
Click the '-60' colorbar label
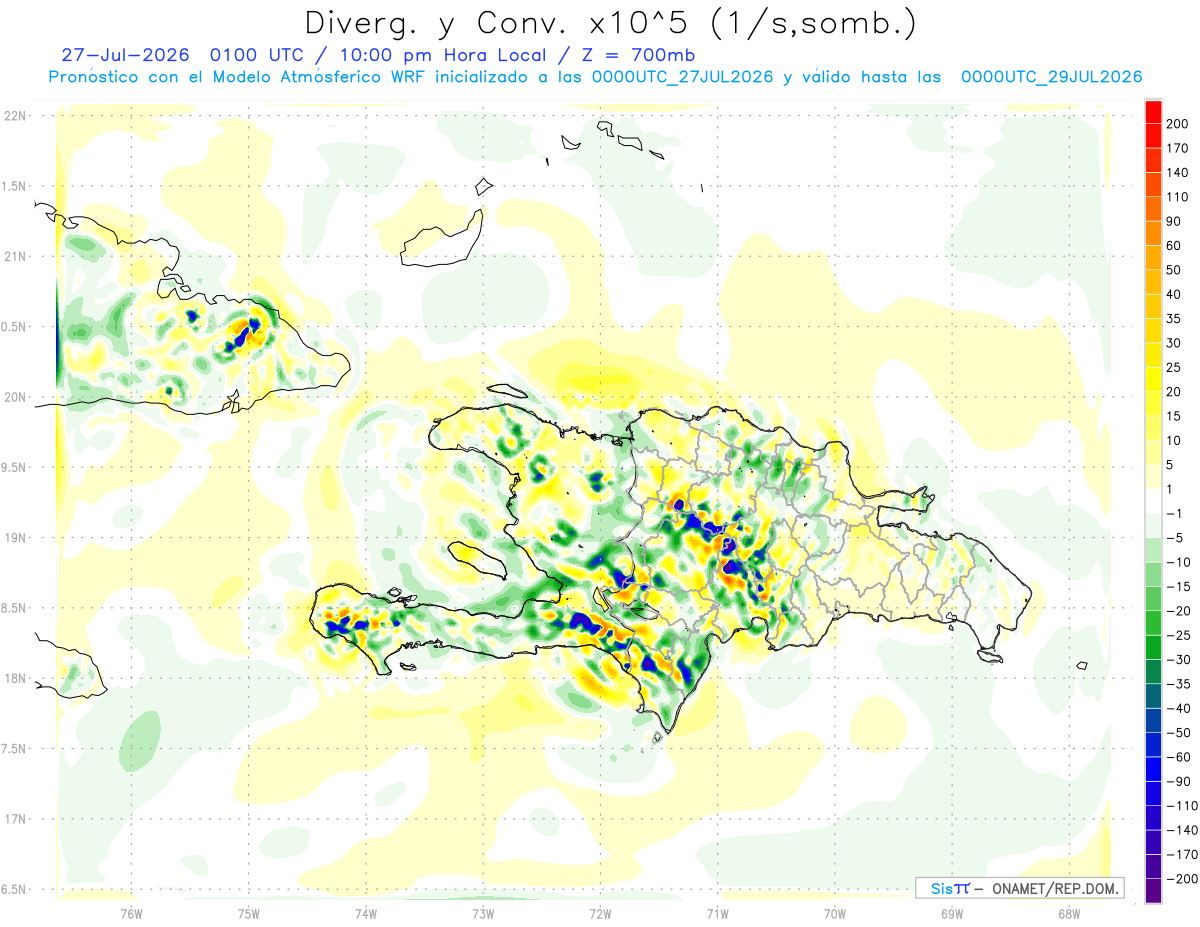1178,756
